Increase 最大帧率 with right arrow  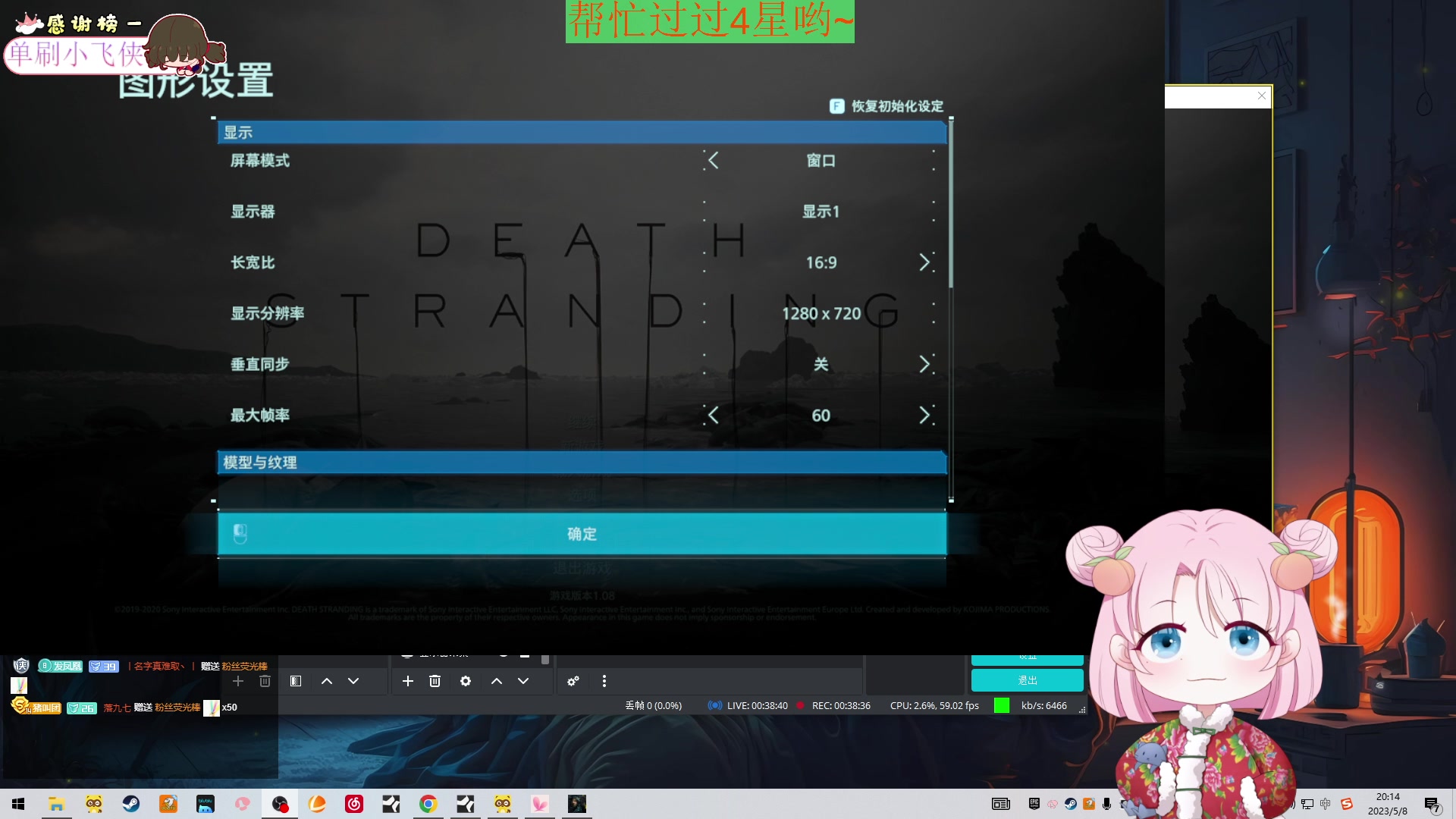[924, 415]
